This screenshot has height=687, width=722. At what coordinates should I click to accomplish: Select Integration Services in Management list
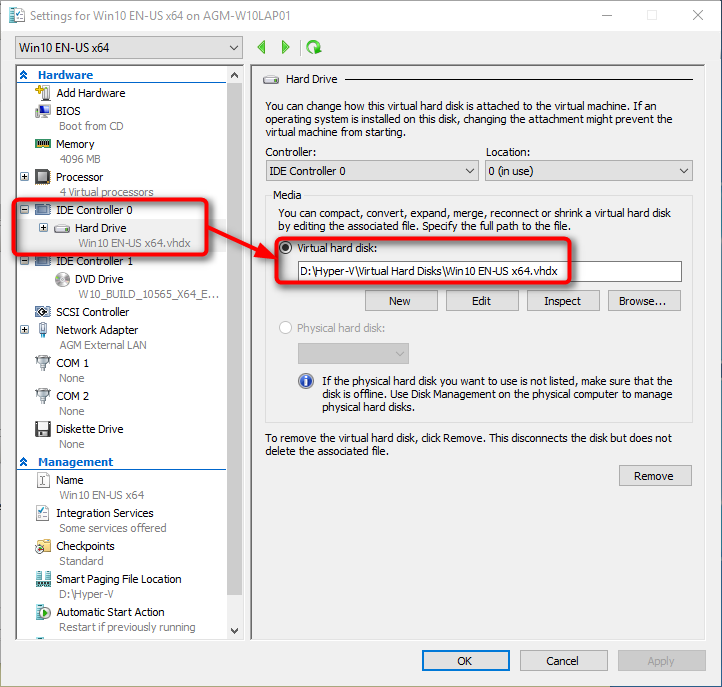point(105,513)
